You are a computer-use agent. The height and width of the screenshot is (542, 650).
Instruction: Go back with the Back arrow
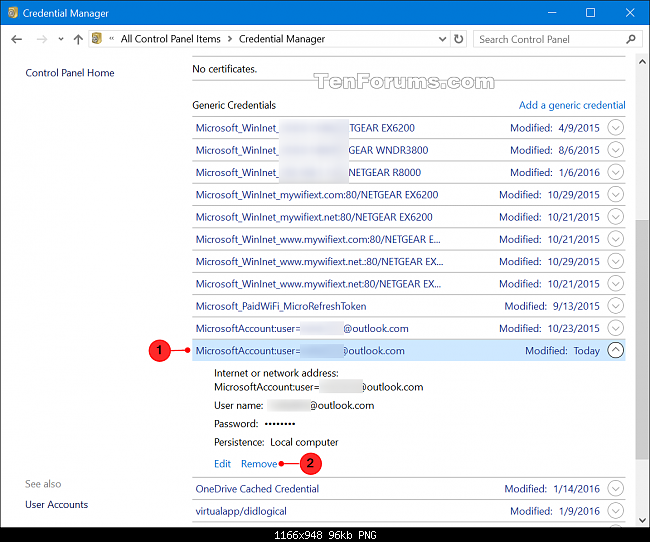click(17, 39)
